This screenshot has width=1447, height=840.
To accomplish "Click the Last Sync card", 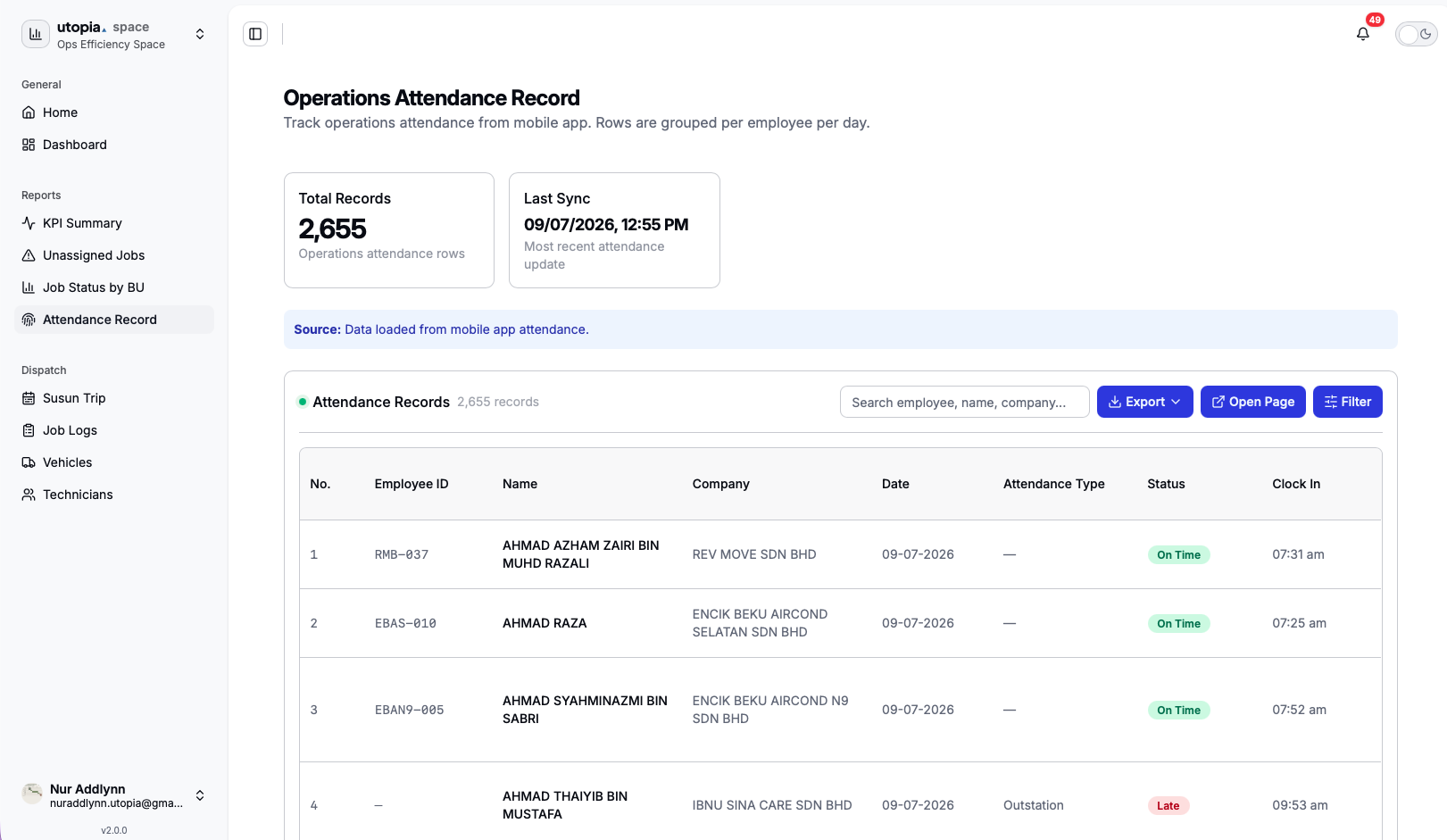I will pos(614,230).
